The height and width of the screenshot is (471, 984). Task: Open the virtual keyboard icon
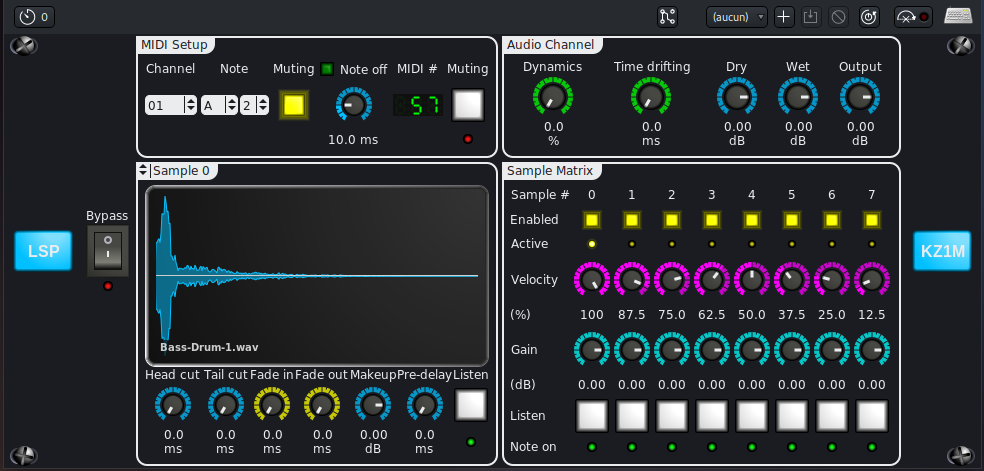[958, 17]
